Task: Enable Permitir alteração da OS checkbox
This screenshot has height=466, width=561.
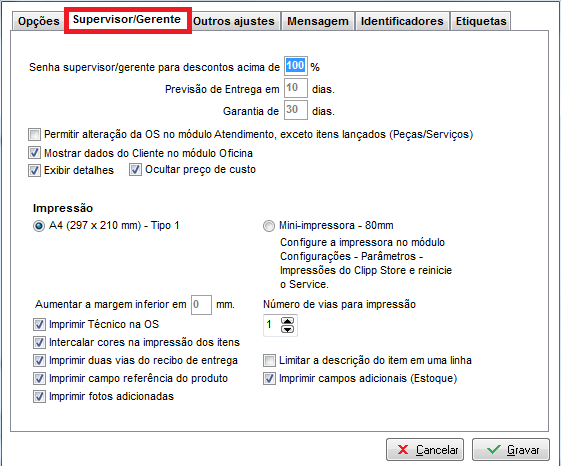Action: (34, 135)
